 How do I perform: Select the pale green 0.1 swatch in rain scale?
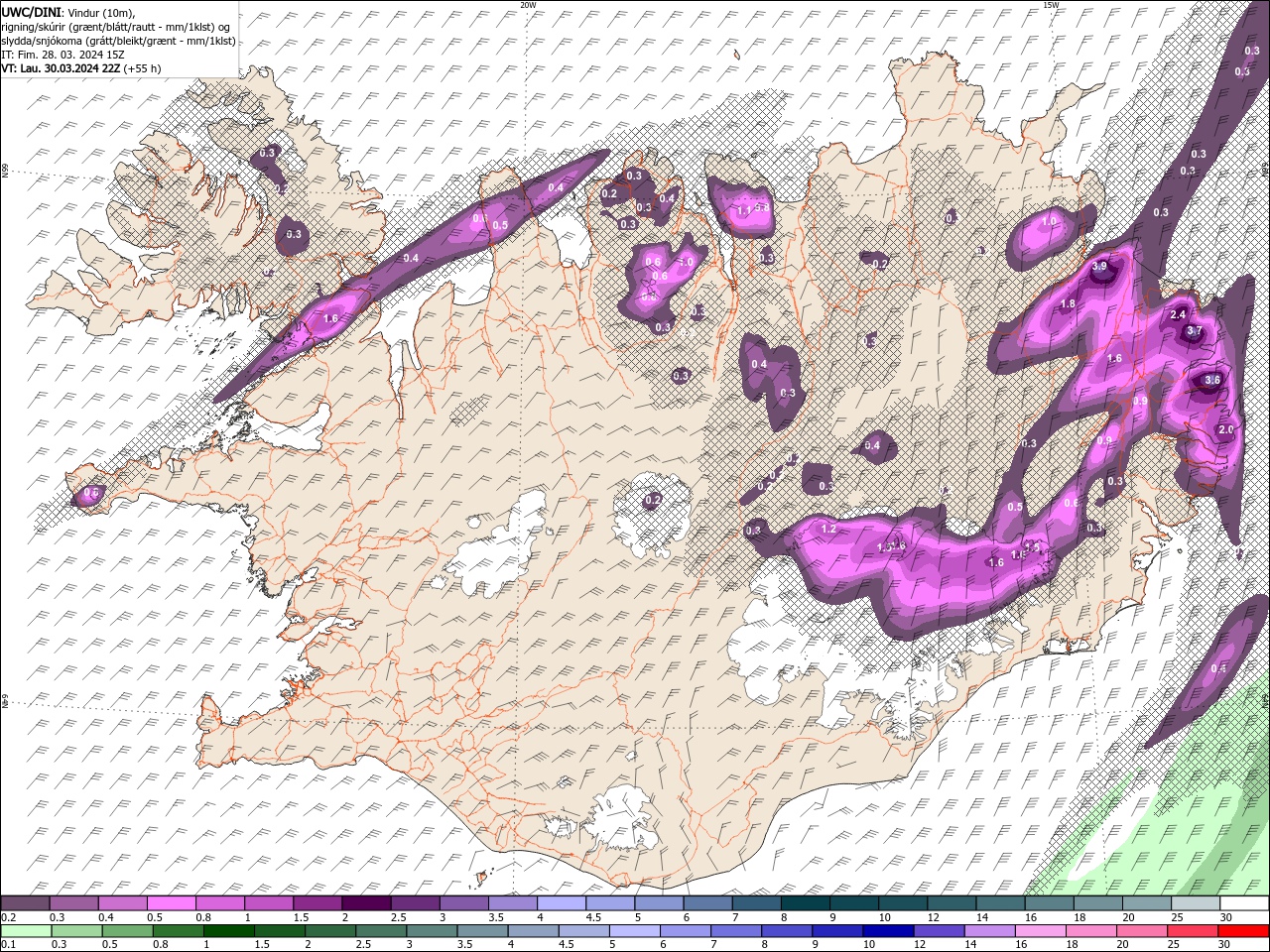27,931
